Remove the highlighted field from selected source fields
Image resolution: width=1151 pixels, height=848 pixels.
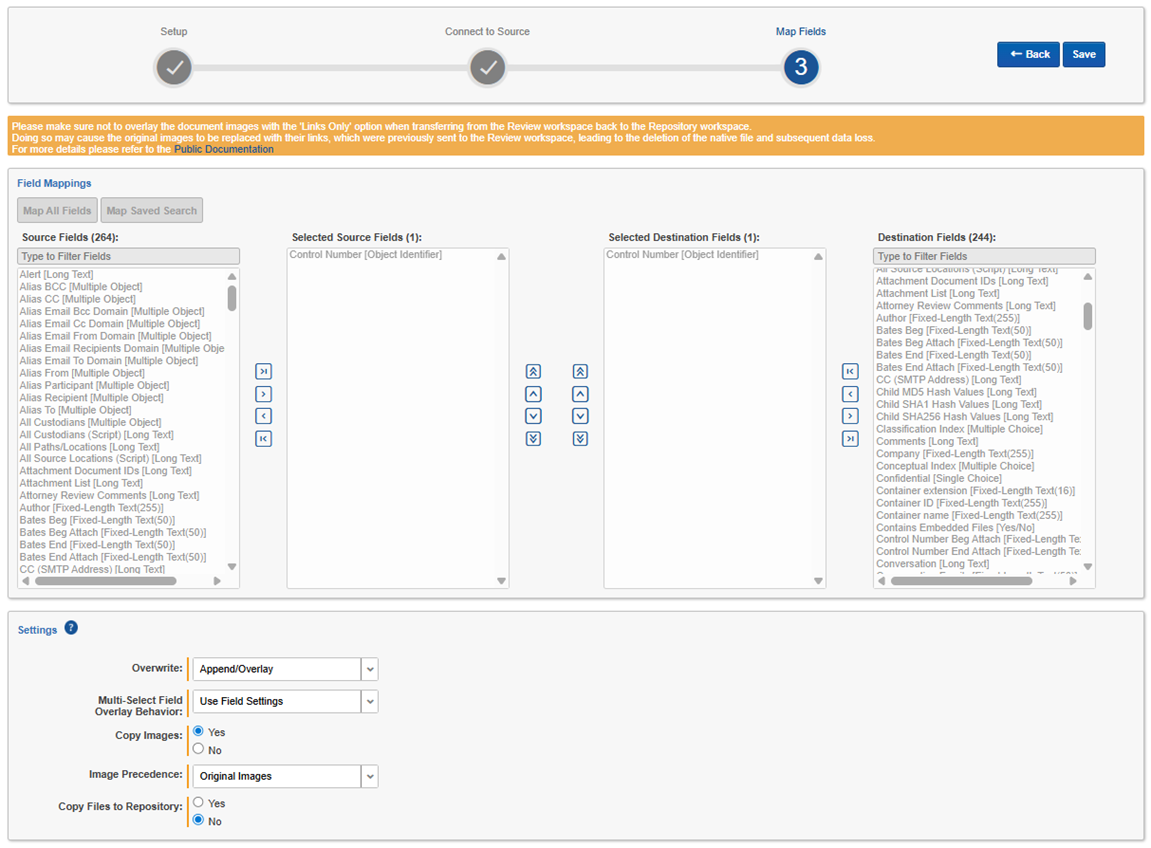pos(264,416)
